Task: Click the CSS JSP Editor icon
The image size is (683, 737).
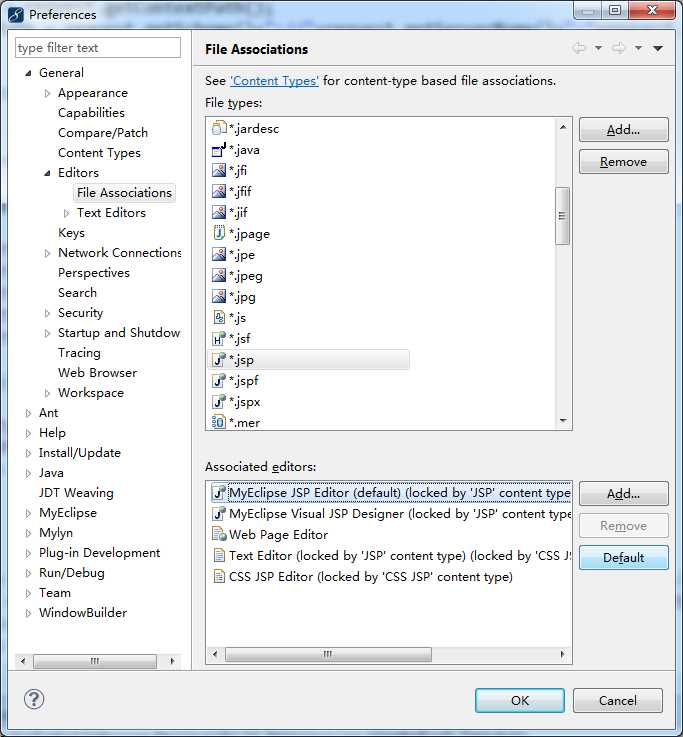Action: coord(219,576)
